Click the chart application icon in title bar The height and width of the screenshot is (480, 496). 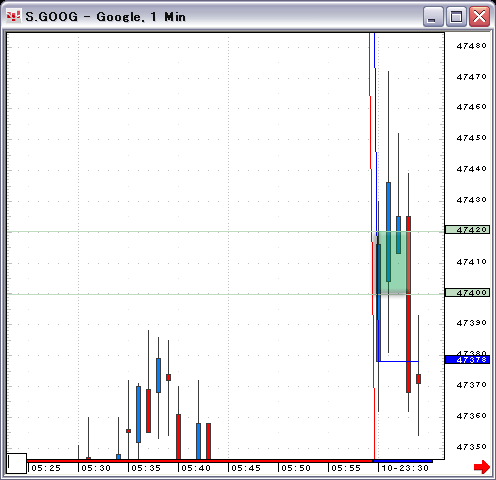(x=14, y=16)
